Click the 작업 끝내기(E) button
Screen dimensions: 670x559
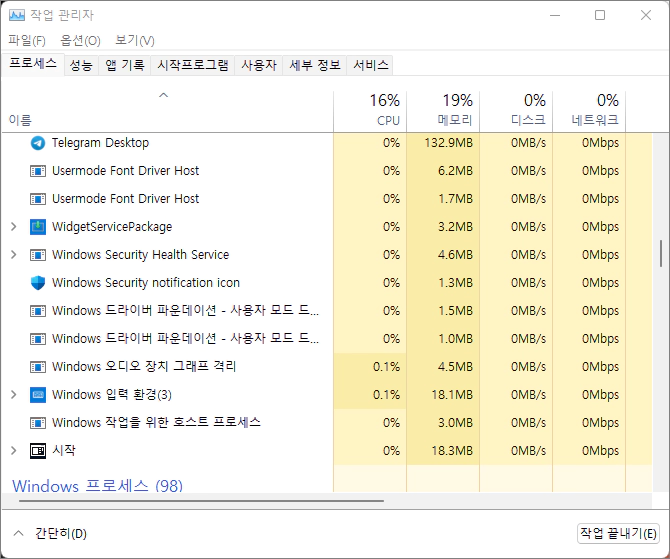(618, 533)
